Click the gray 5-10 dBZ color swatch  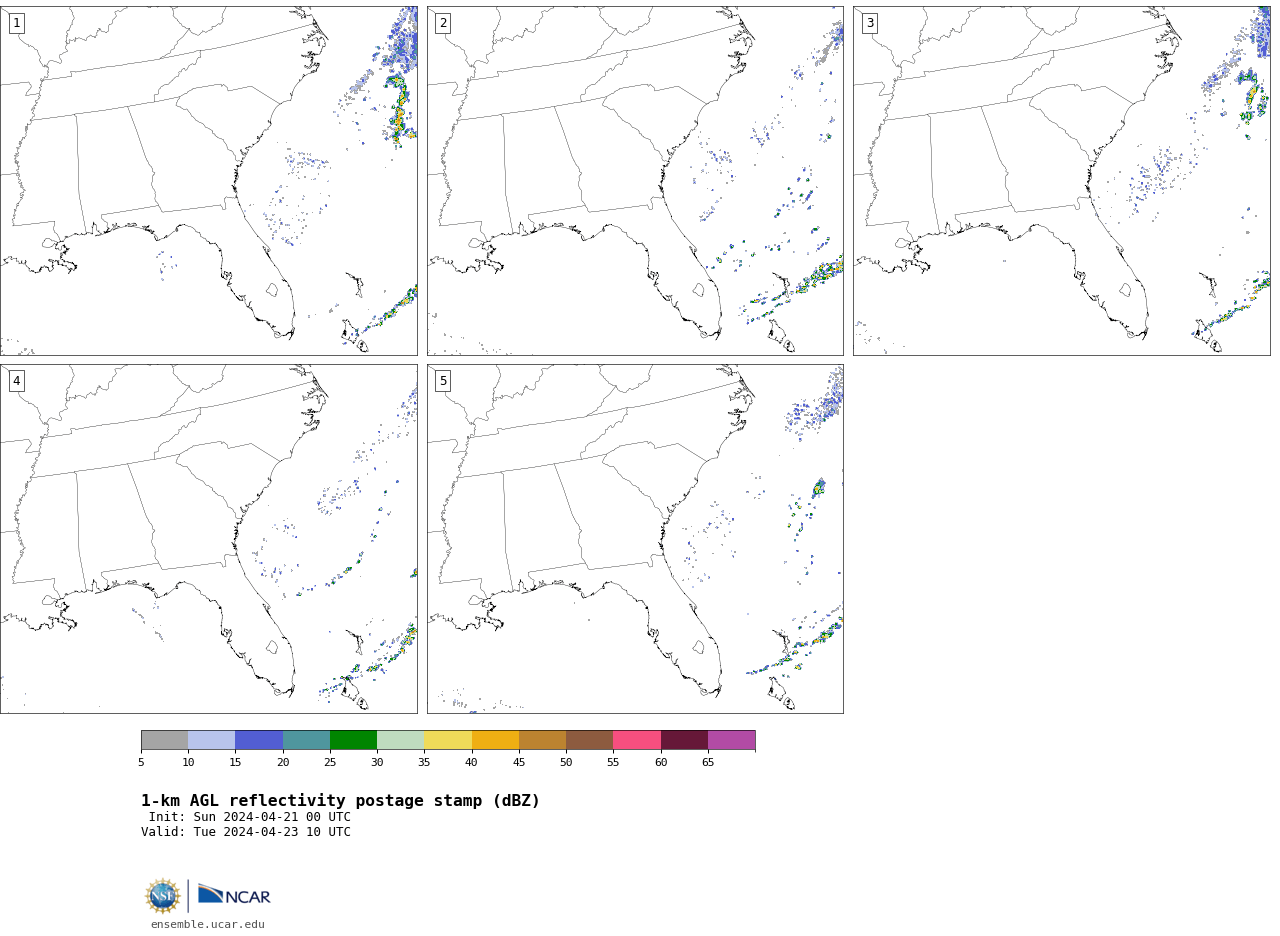point(164,740)
